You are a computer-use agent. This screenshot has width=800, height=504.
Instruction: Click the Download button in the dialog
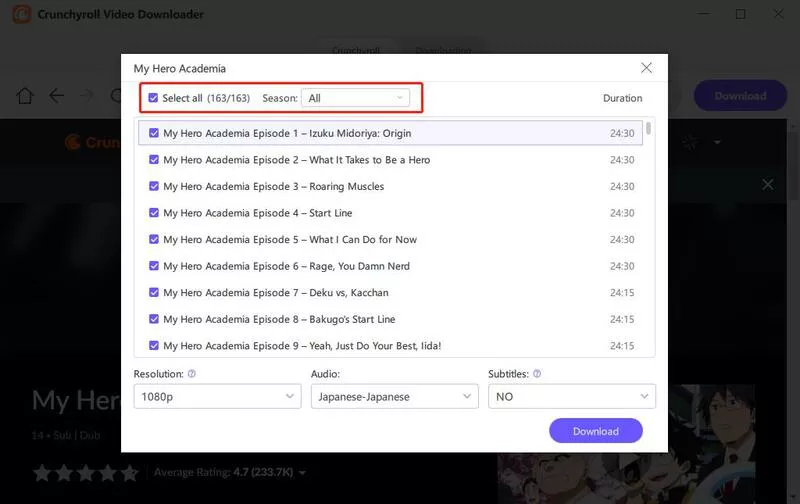click(x=595, y=431)
